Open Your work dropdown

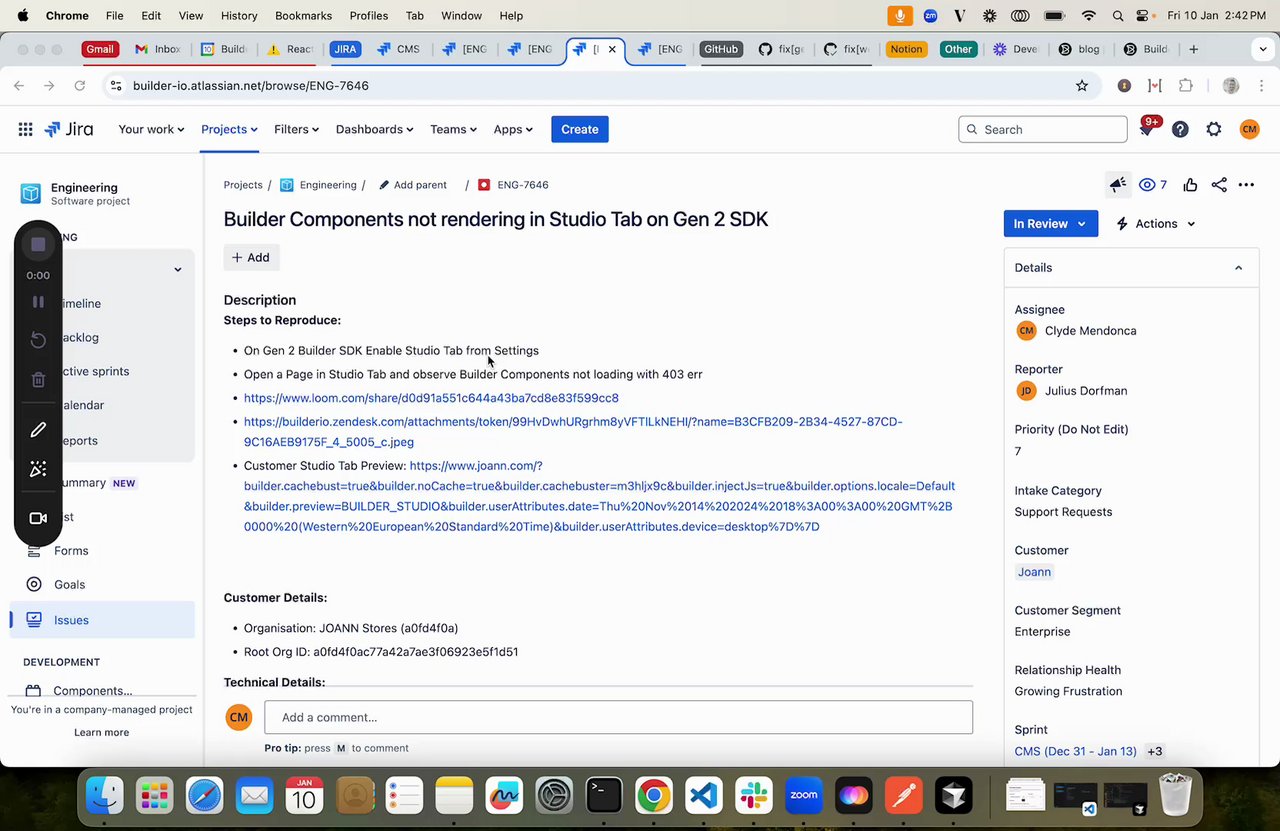pos(151,129)
